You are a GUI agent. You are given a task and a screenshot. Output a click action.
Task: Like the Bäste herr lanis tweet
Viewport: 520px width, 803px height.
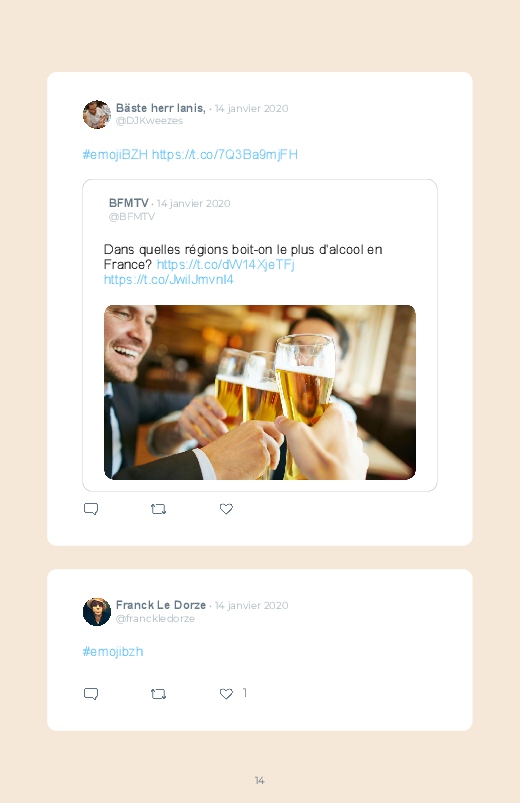(226, 509)
